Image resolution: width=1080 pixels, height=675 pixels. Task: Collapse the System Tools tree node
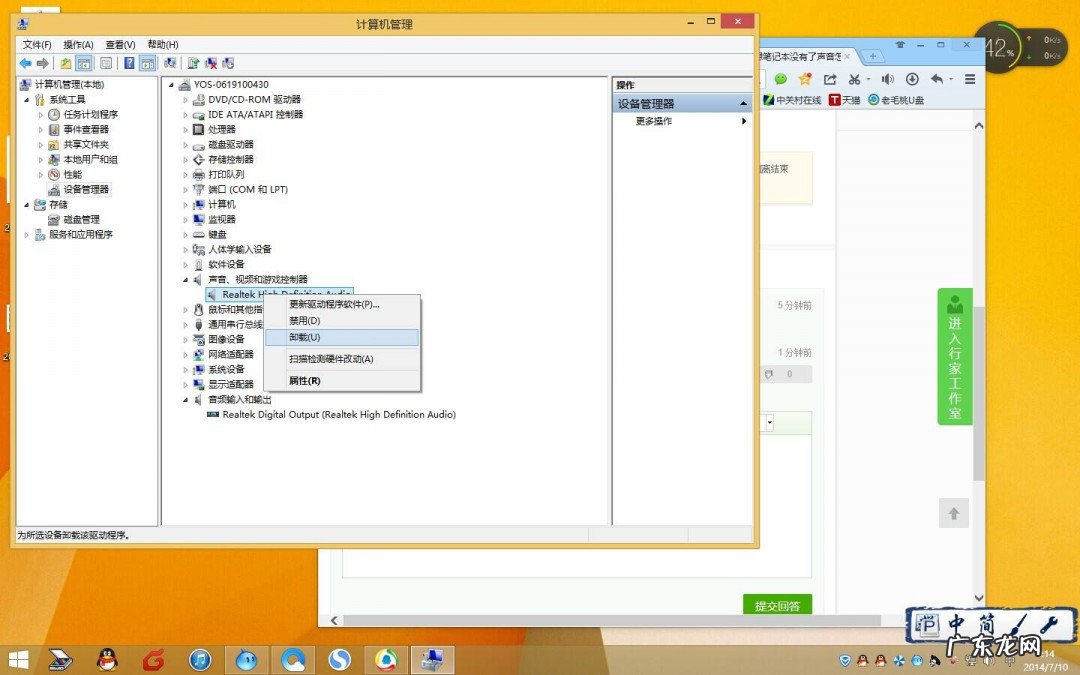tap(27, 100)
